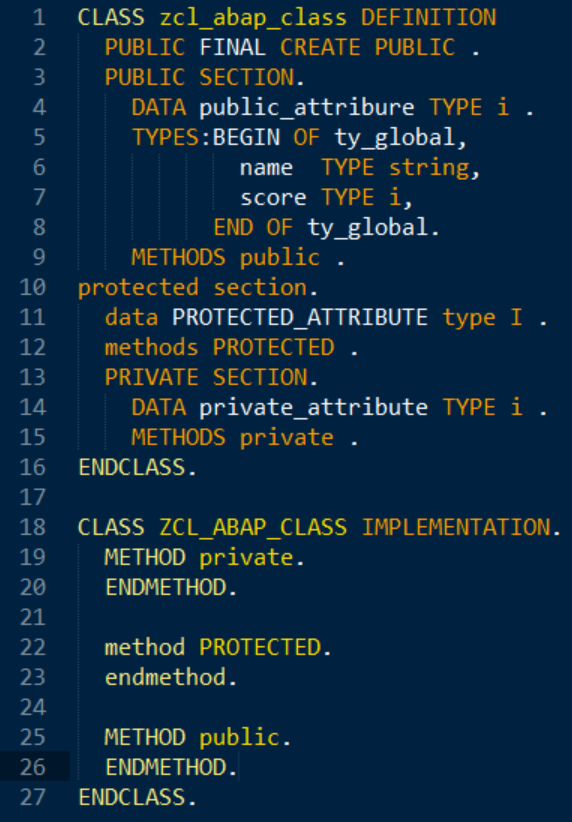This screenshot has width=572, height=822.
Task: Click the PROTECTED_ATTRIBUTE identifier
Action: pyautogui.click(x=300, y=318)
